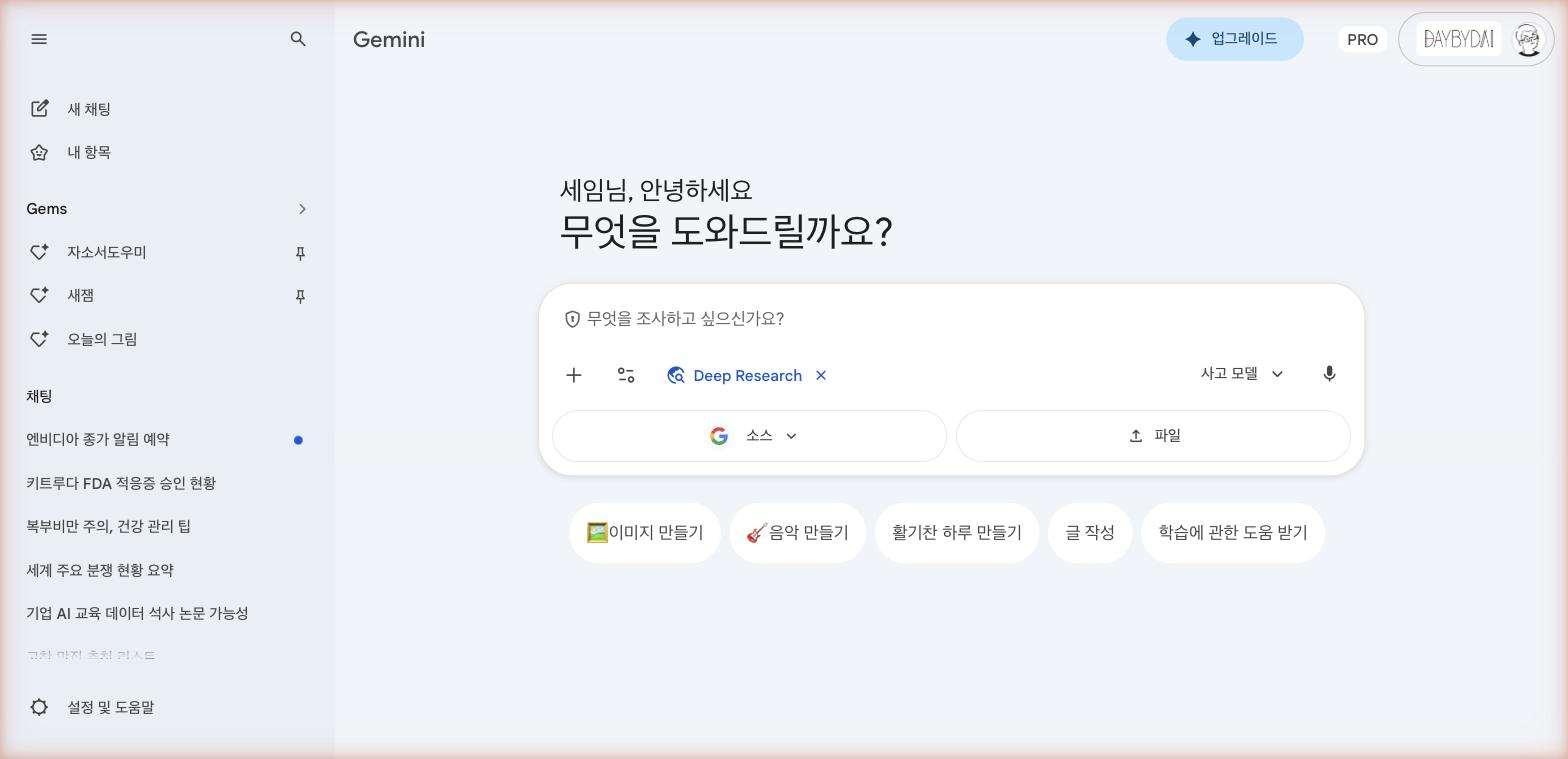Open chat 엔비디아 종가 알림 예약
The height and width of the screenshot is (759, 1568).
pos(98,440)
